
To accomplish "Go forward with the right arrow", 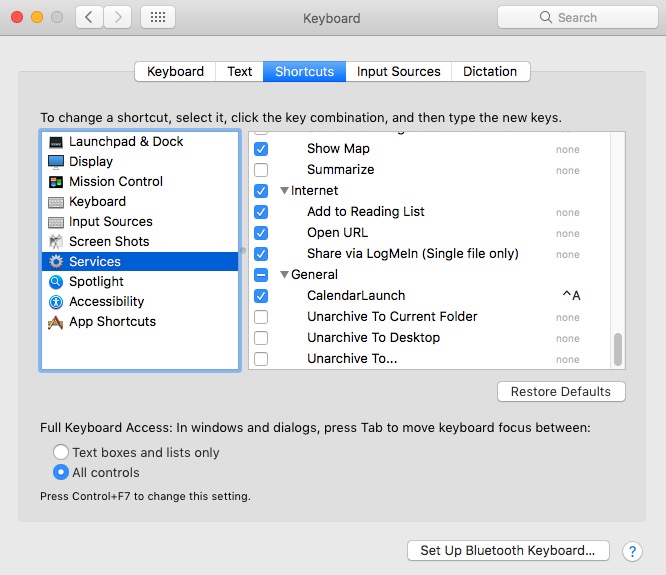I will point(118,17).
